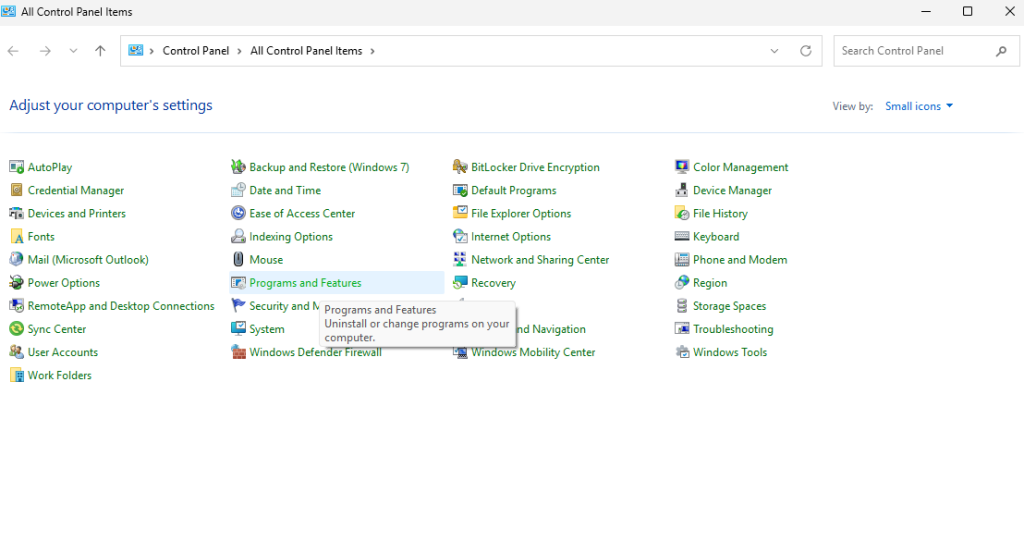
Task: Click the User Accounts icon
Action: (x=16, y=352)
